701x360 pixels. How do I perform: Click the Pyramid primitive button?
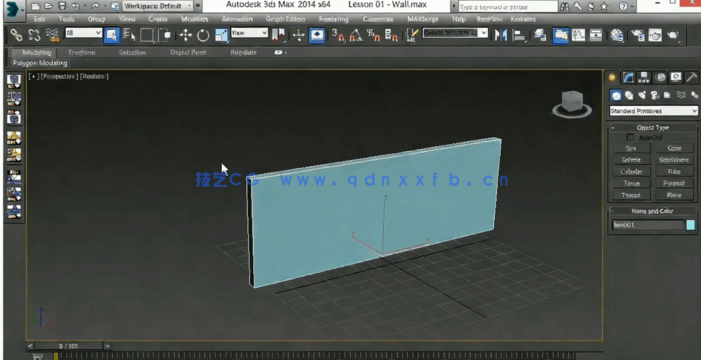pos(674,183)
